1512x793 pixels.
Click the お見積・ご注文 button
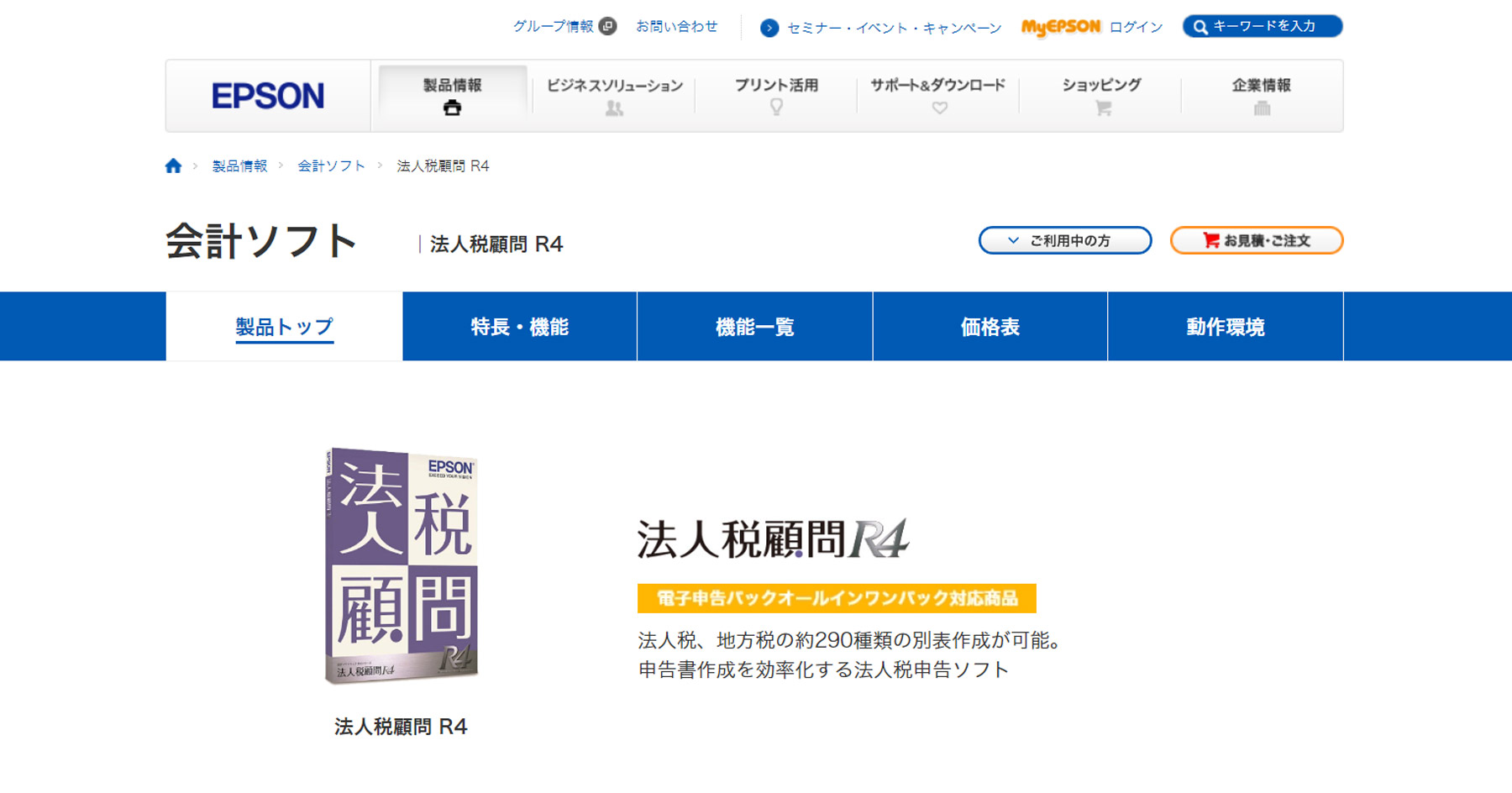coord(1257,240)
